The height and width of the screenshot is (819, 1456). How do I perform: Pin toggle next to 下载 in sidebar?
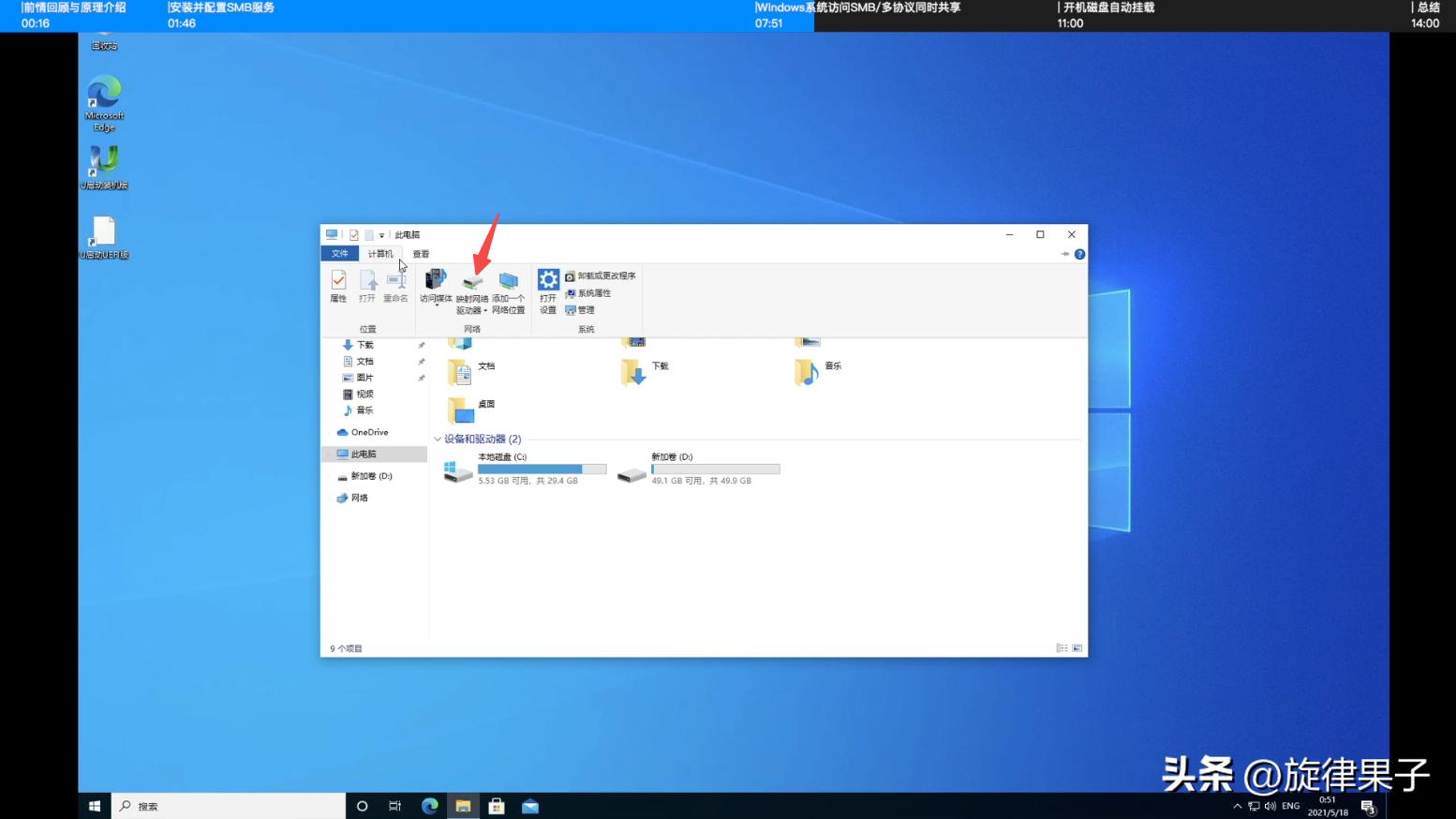(422, 344)
